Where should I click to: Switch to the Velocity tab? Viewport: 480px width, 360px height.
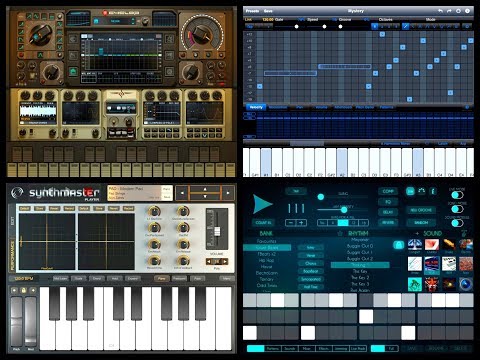click(256, 107)
